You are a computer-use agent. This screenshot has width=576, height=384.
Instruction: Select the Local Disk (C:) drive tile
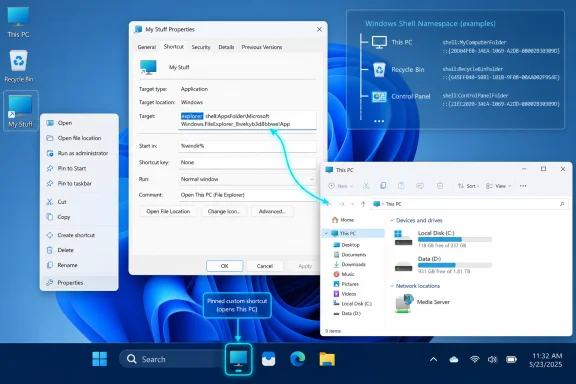[x=443, y=239]
